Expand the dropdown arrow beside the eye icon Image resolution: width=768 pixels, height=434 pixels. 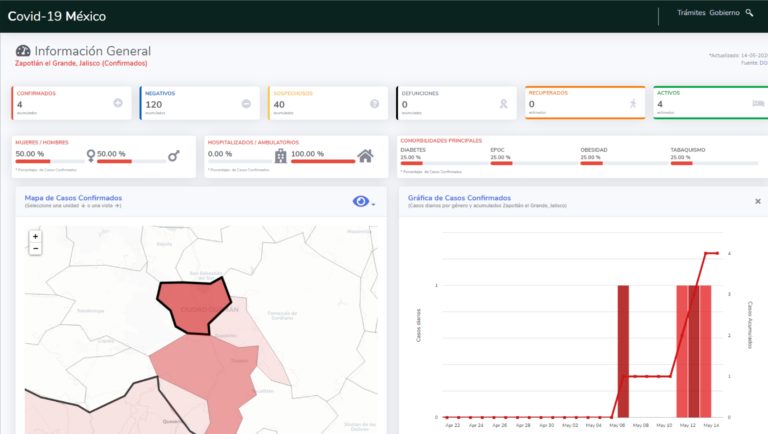tap(373, 204)
